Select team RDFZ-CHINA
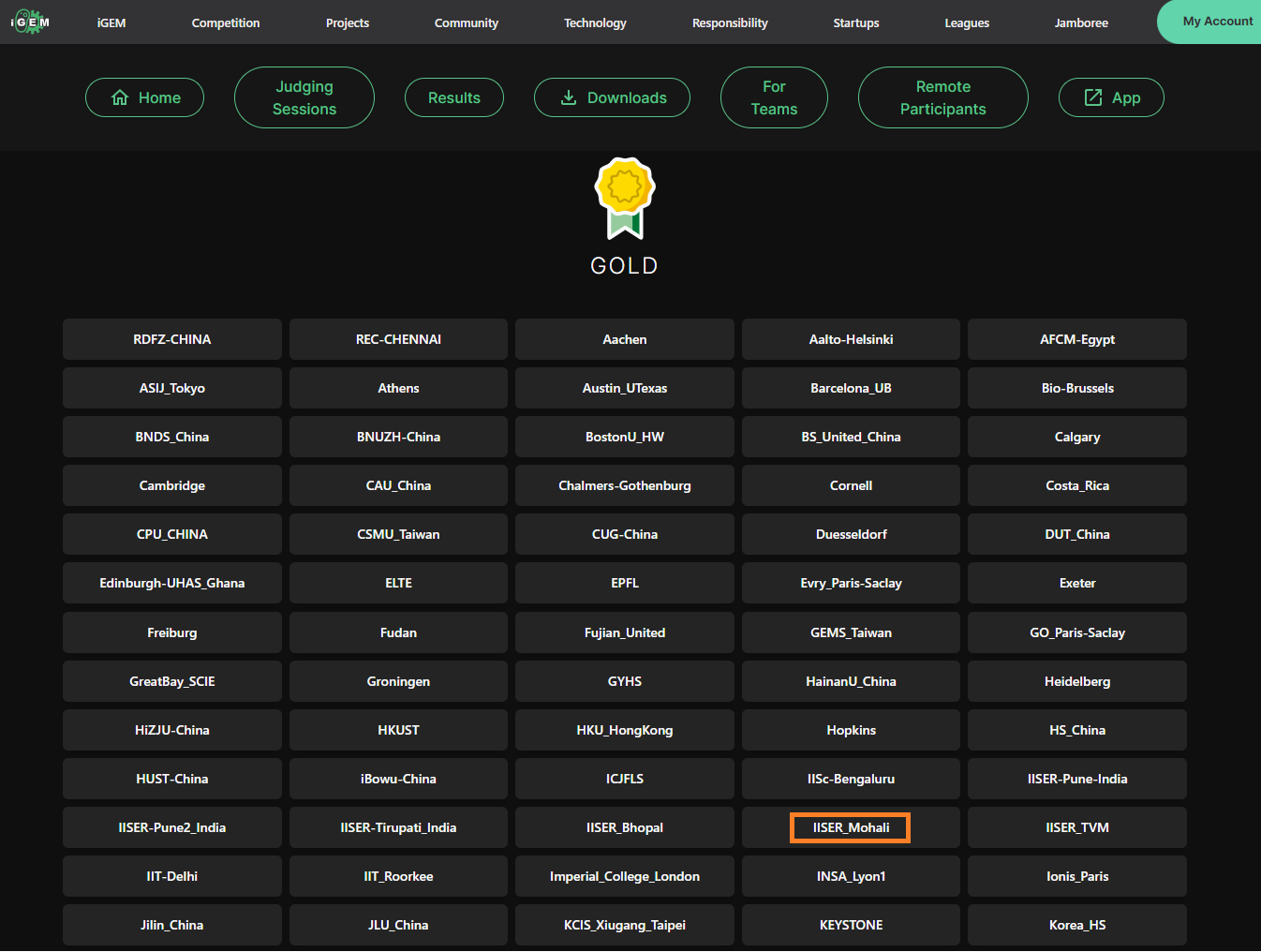This screenshot has width=1261, height=952. pyautogui.click(x=172, y=339)
